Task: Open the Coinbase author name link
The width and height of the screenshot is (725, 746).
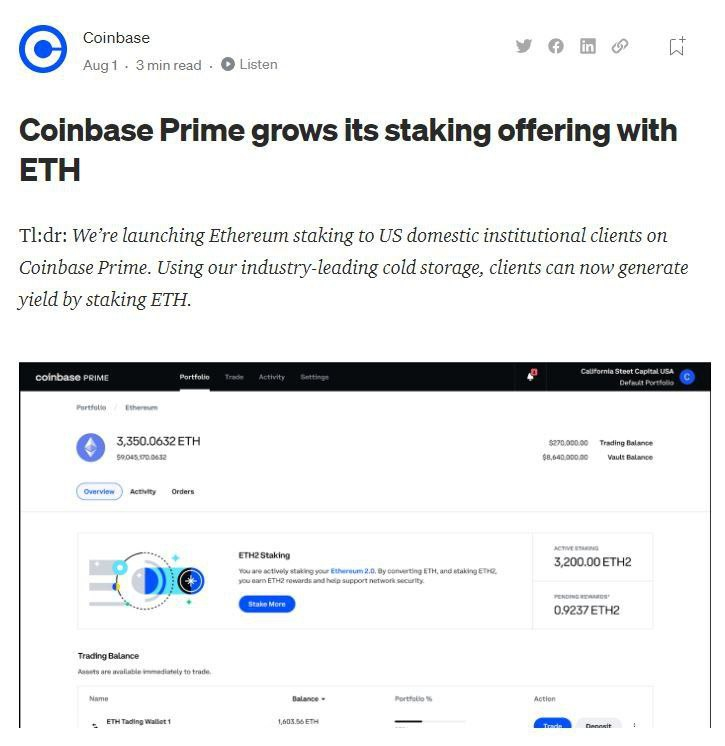Action: [x=116, y=38]
